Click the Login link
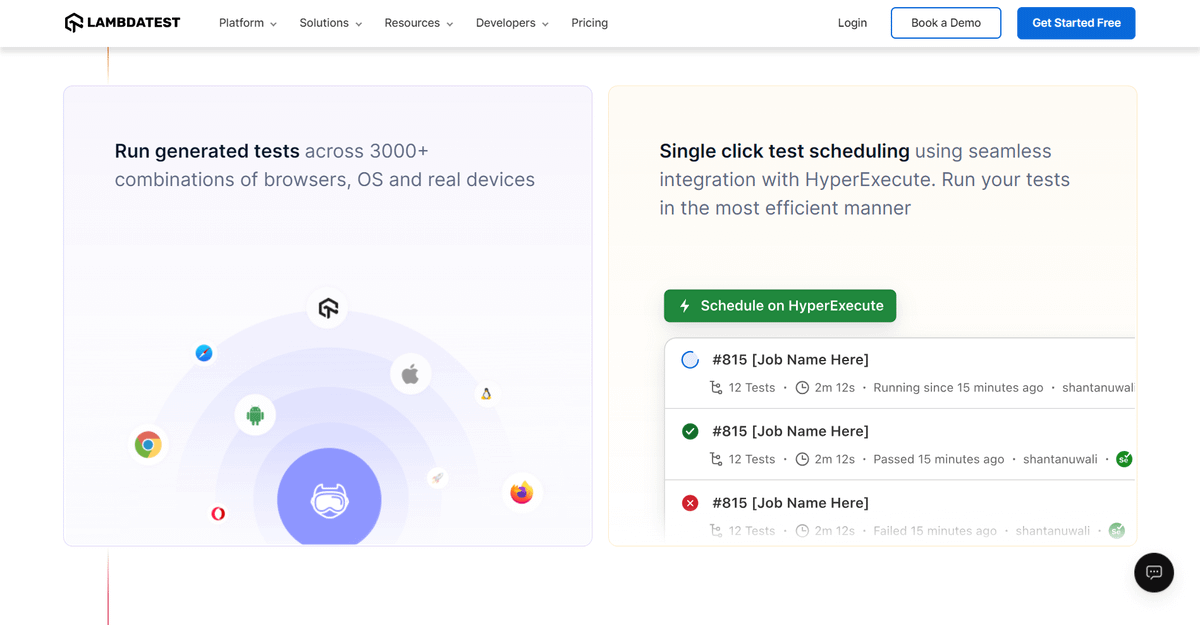This screenshot has height=625, width=1200. click(x=852, y=23)
